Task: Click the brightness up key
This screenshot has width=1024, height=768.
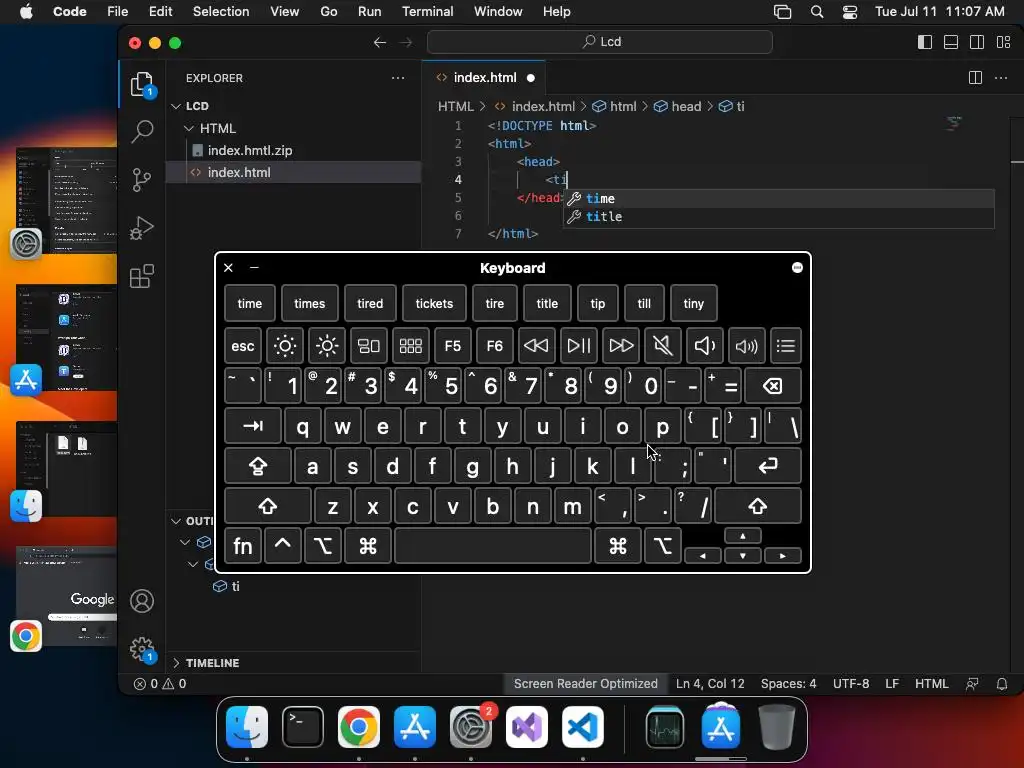Action: click(x=327, y=345)
